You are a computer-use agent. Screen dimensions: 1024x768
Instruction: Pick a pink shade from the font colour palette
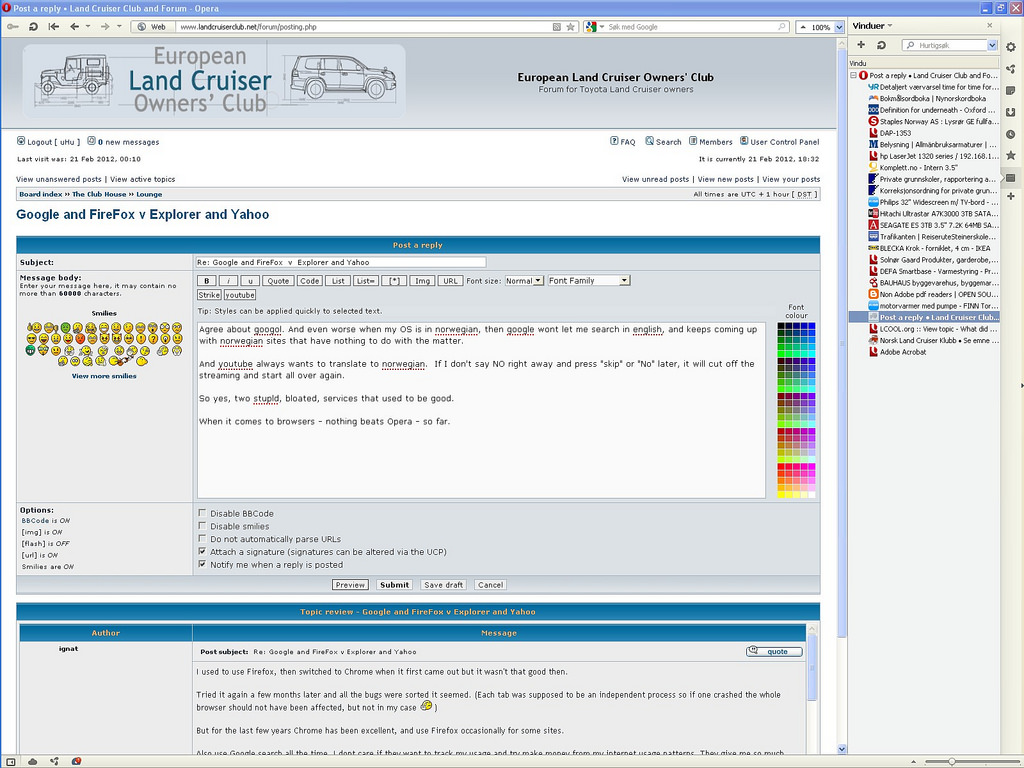[812, 480]
